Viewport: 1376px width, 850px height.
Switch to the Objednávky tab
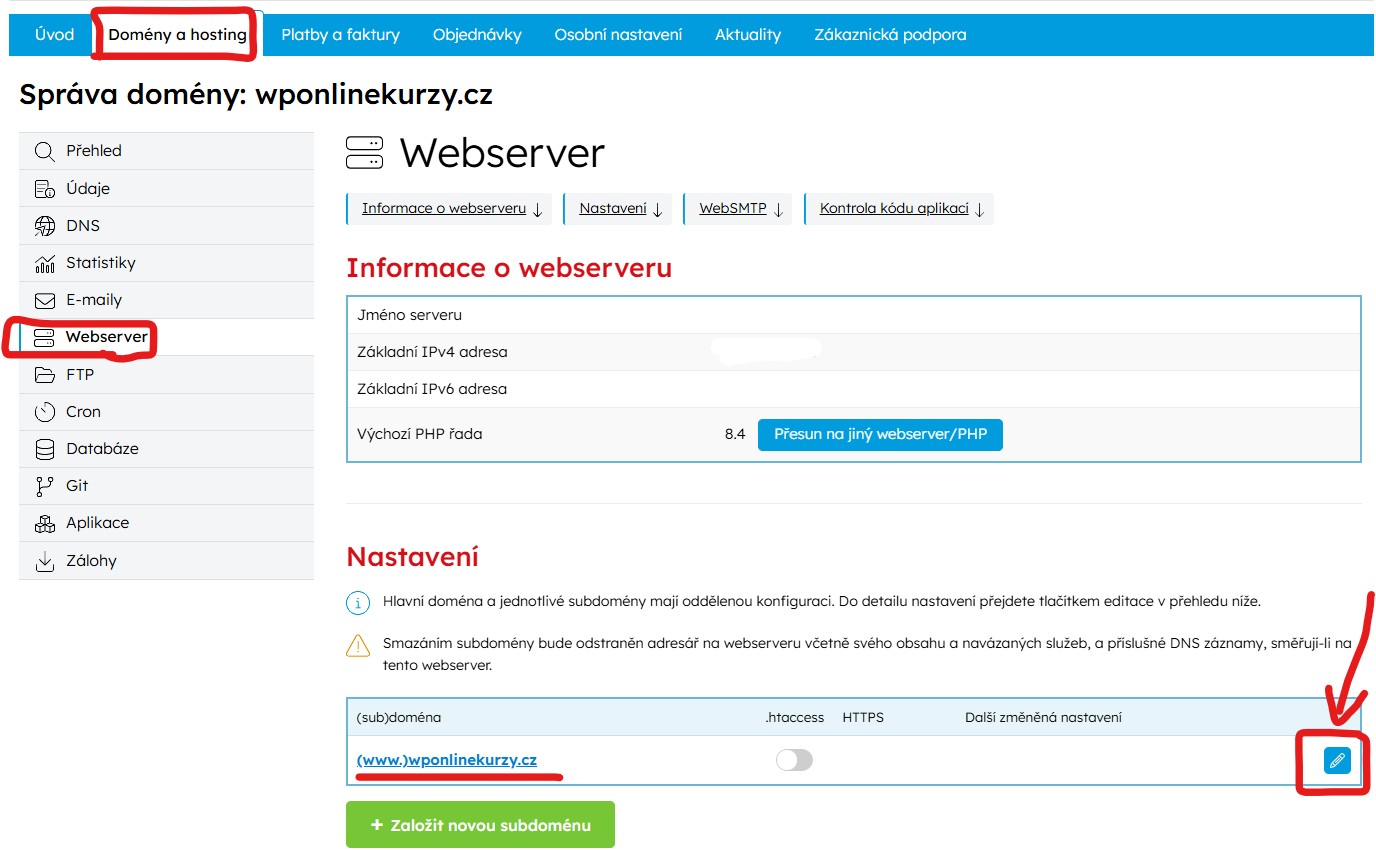click(477, 35)
